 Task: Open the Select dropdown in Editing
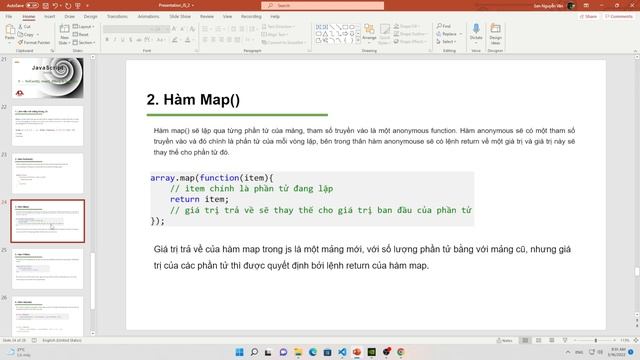[x=446, y=42]
